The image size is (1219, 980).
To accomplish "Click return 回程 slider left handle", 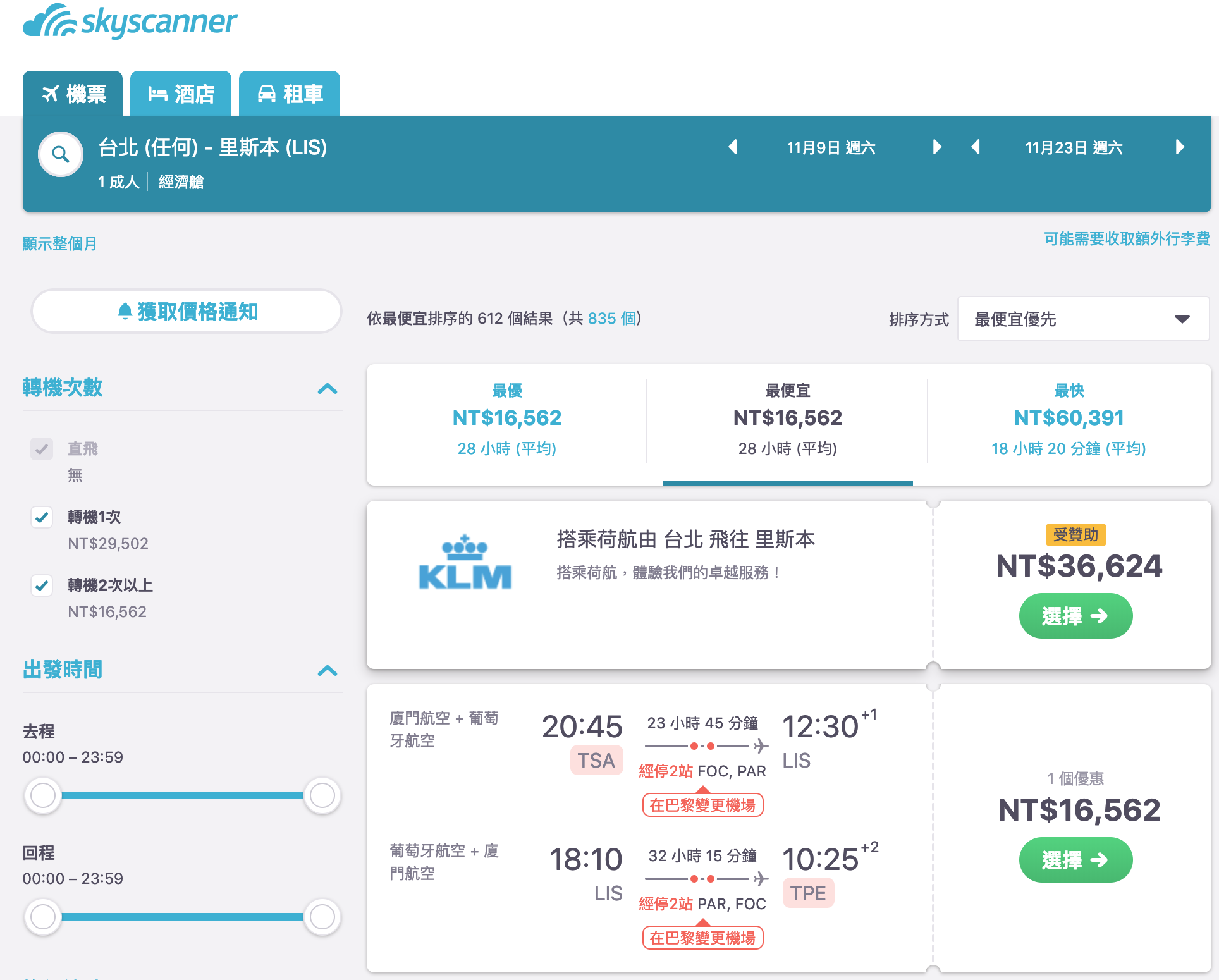I will [43, 917].
